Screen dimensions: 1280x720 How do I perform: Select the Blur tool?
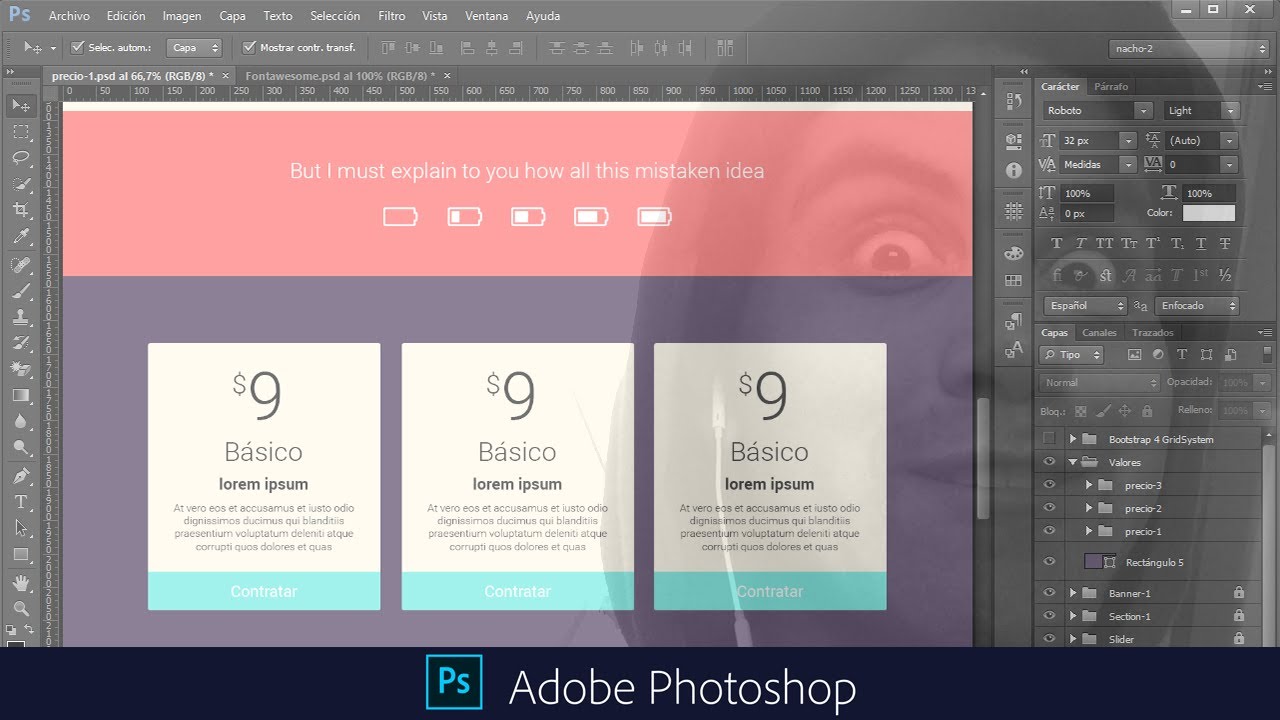pos(21,421)
